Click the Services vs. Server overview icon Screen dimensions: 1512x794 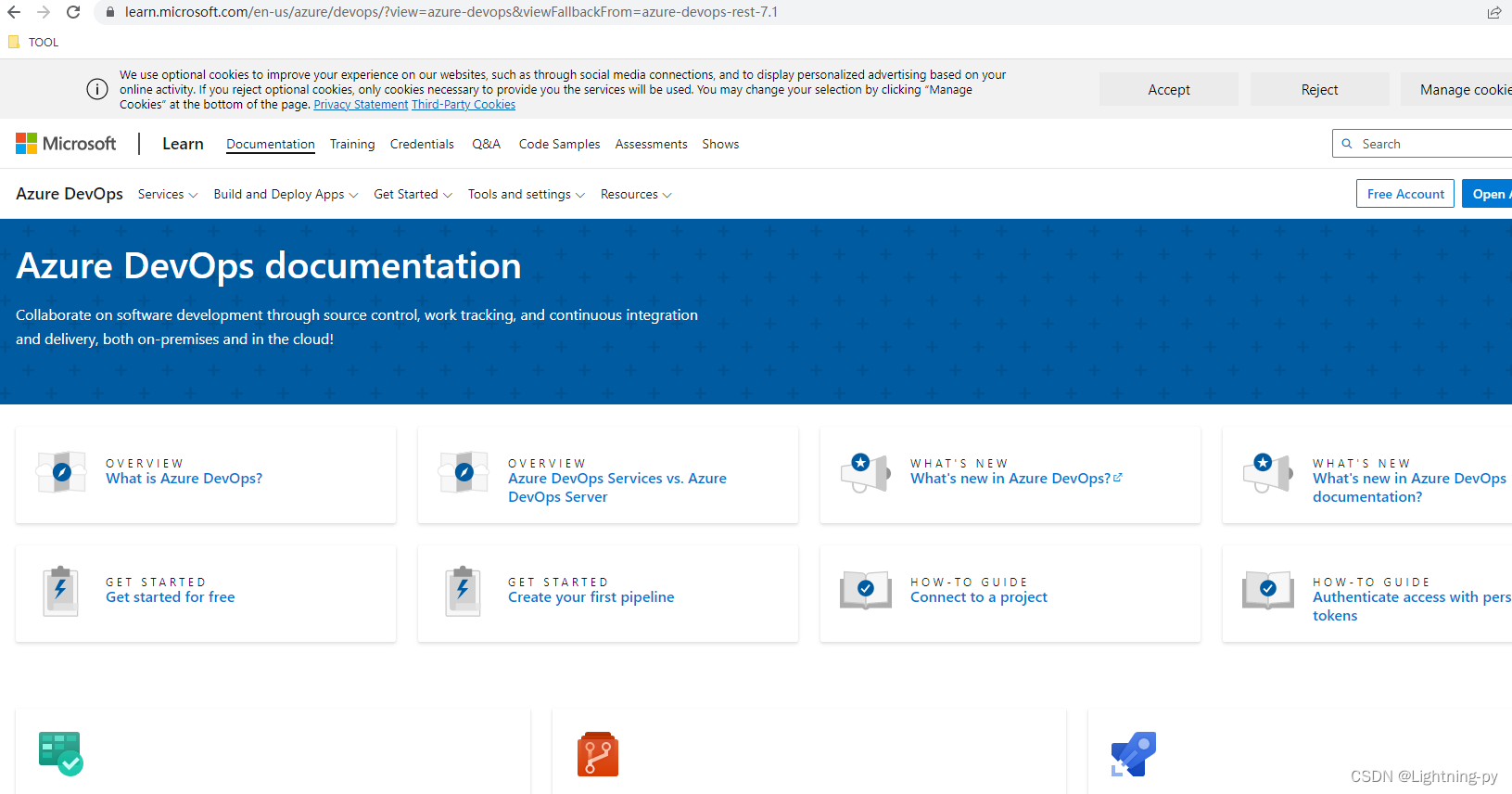pyautogui.click(x=464, y=472)
